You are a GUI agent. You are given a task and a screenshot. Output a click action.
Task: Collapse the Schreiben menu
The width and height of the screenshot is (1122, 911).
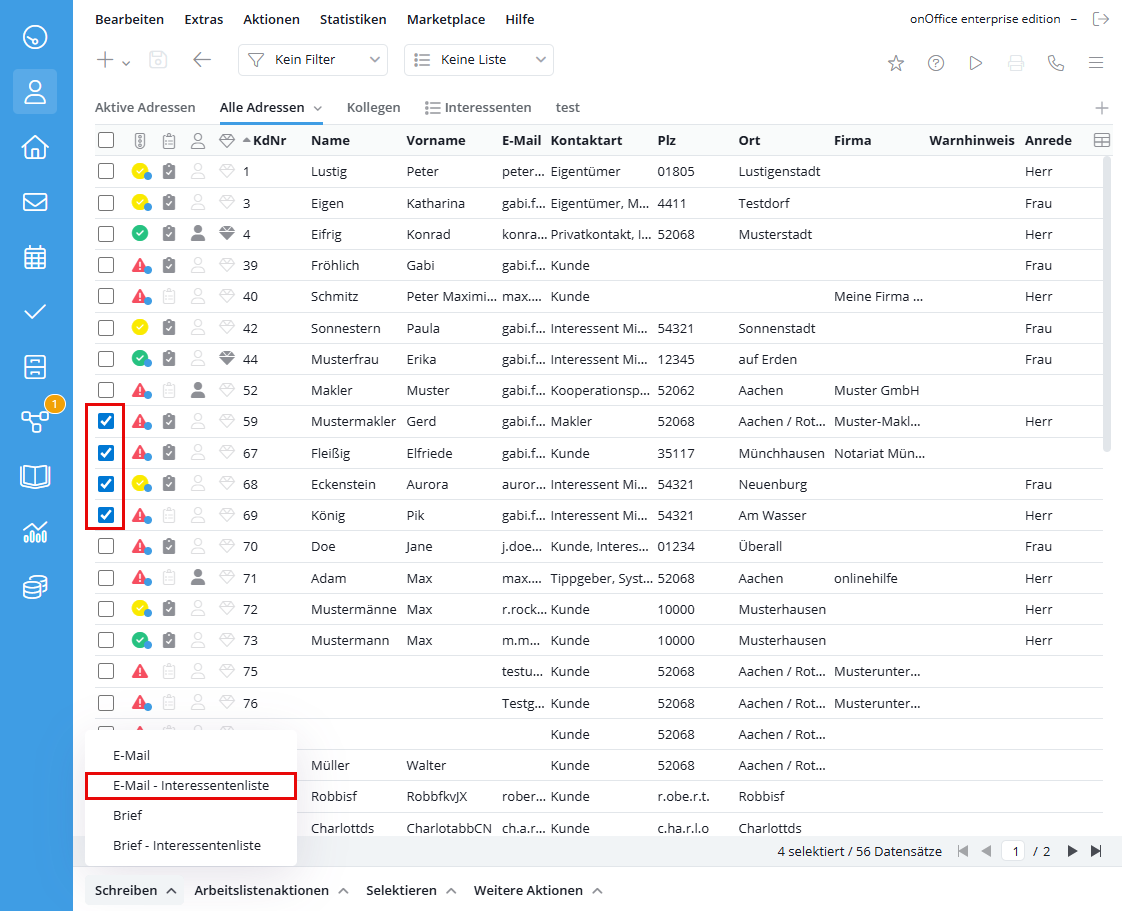[x=135, y=890]
